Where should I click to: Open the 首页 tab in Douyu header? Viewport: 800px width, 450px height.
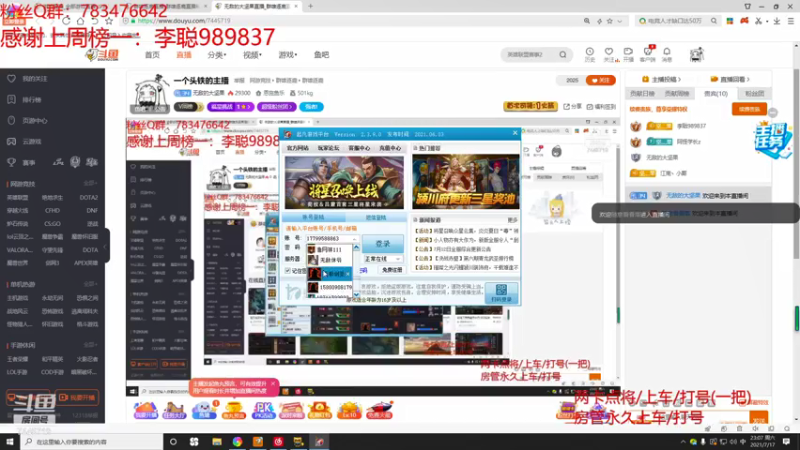[152, 55]
